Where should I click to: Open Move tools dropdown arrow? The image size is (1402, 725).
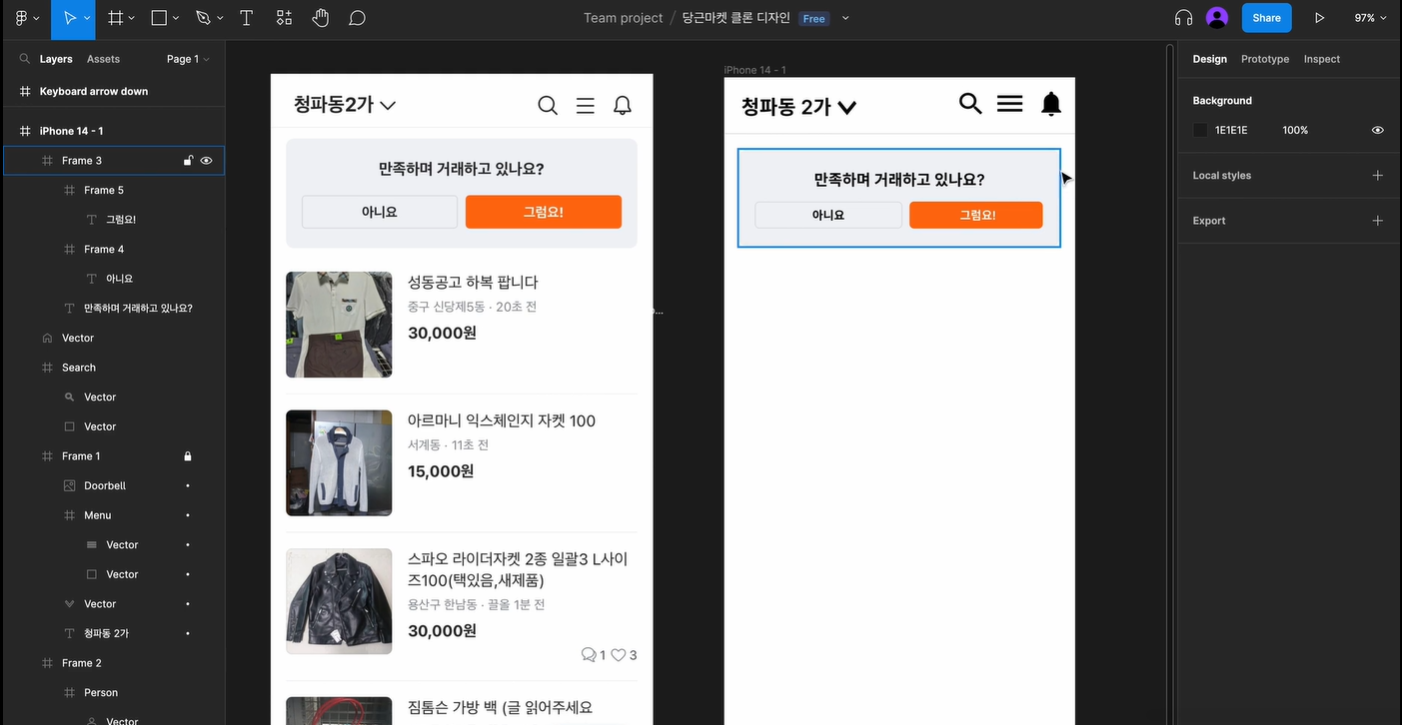(x=88, y=18)
